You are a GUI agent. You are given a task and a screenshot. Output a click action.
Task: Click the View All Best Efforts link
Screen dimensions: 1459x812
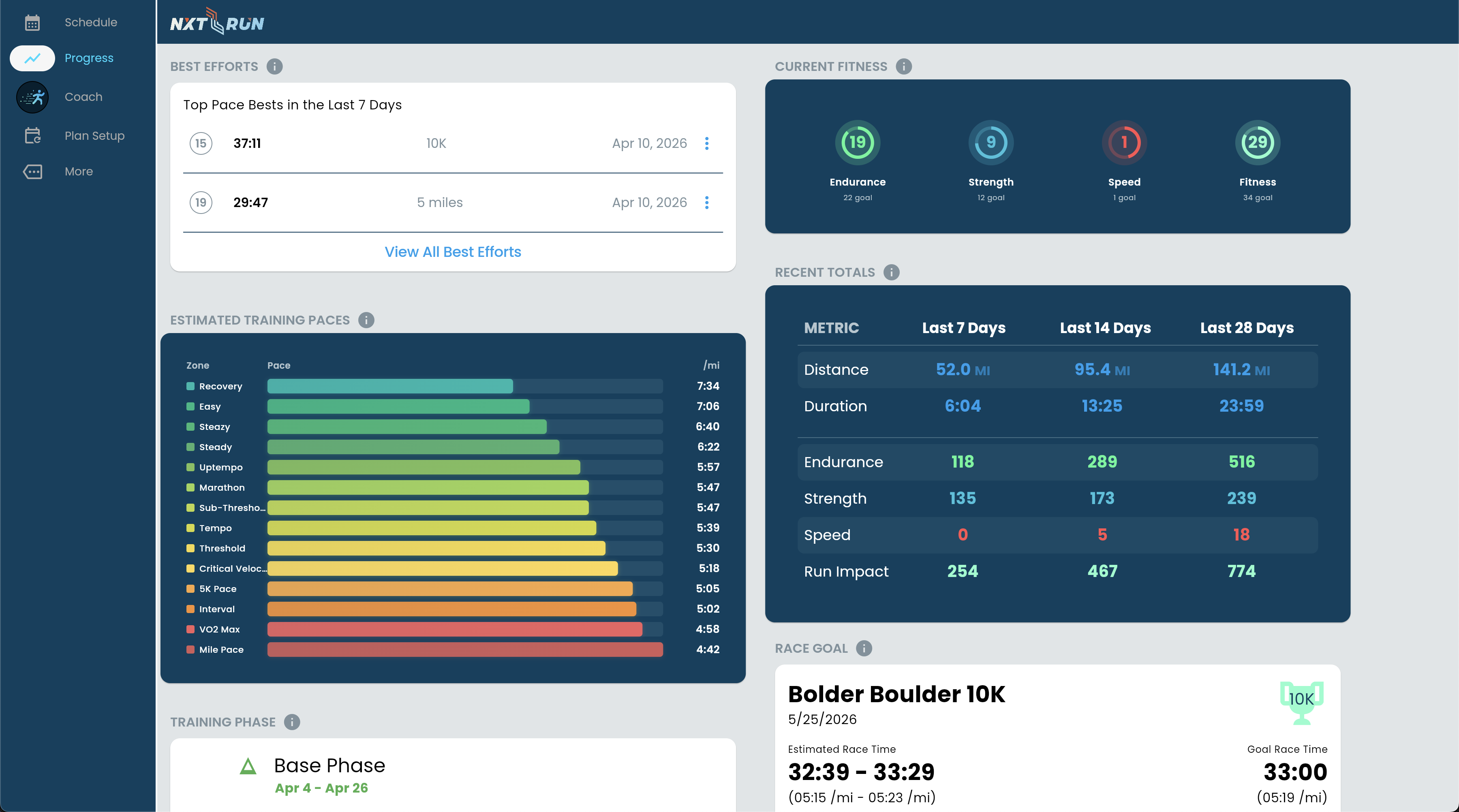coord(453,251)
